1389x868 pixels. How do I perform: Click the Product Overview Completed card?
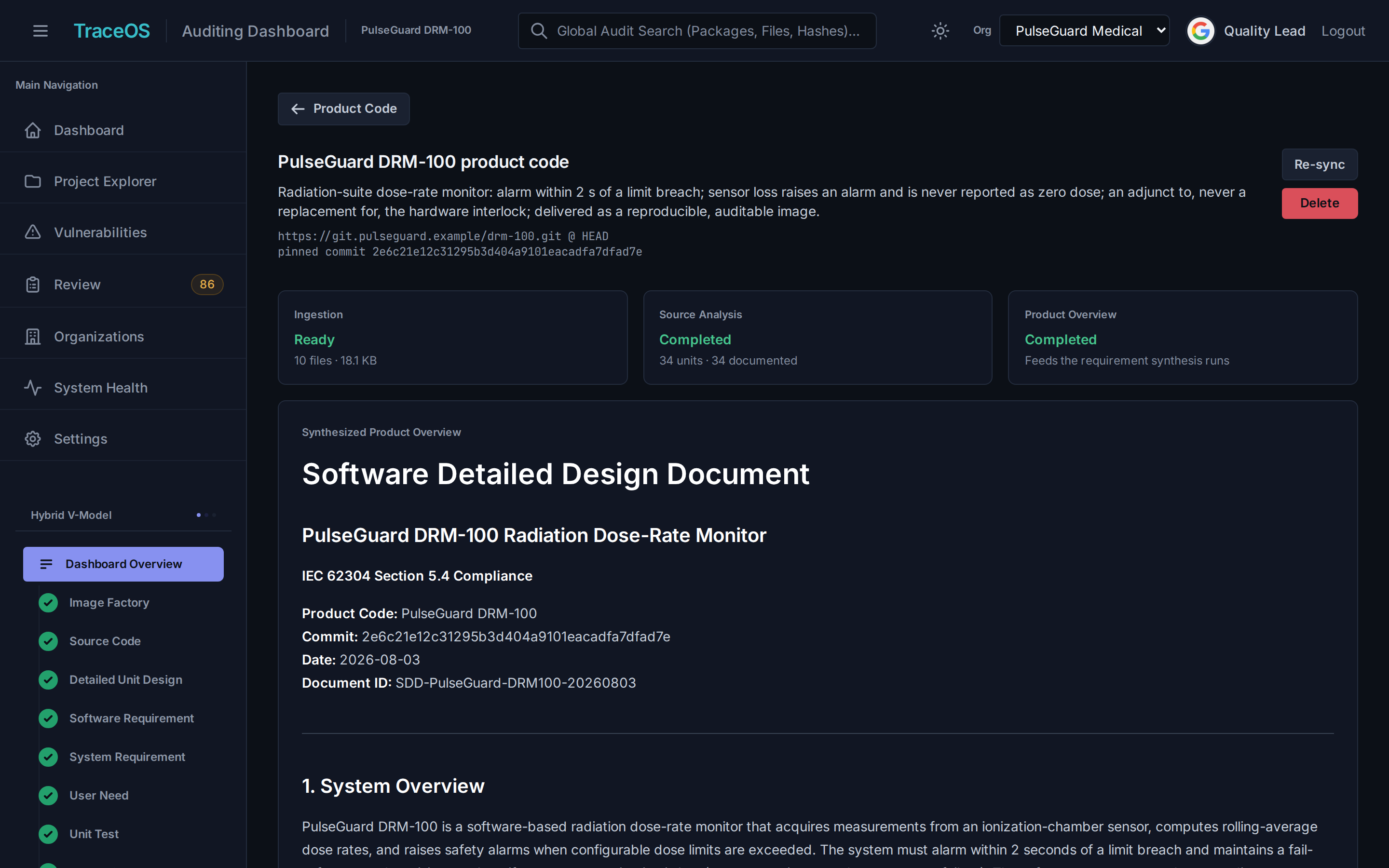click(x=1183, y=338)
